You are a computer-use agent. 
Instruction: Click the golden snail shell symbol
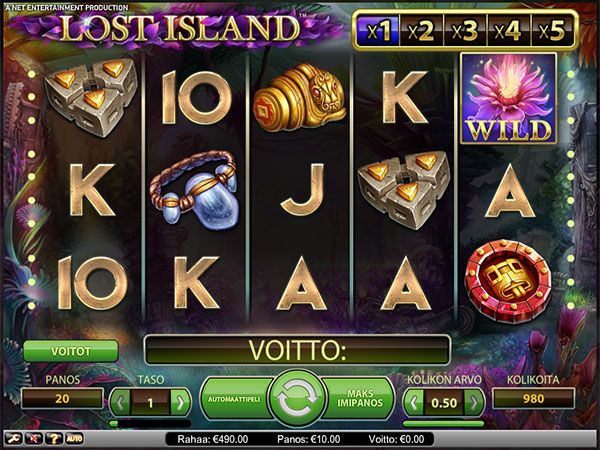[300, 97]
